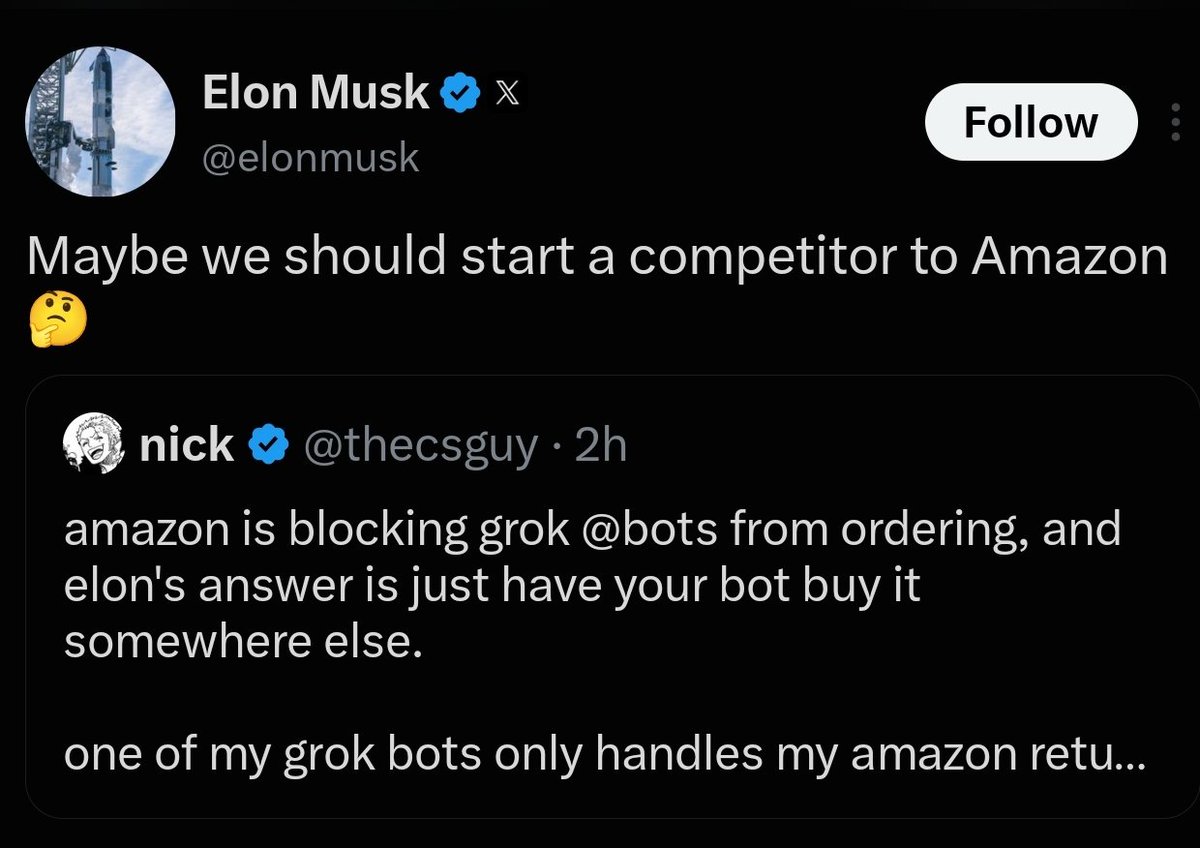Open the 2h timestamp of the quoted post
This screenshot has height=848, width=1200.
(x=602, y=446)
